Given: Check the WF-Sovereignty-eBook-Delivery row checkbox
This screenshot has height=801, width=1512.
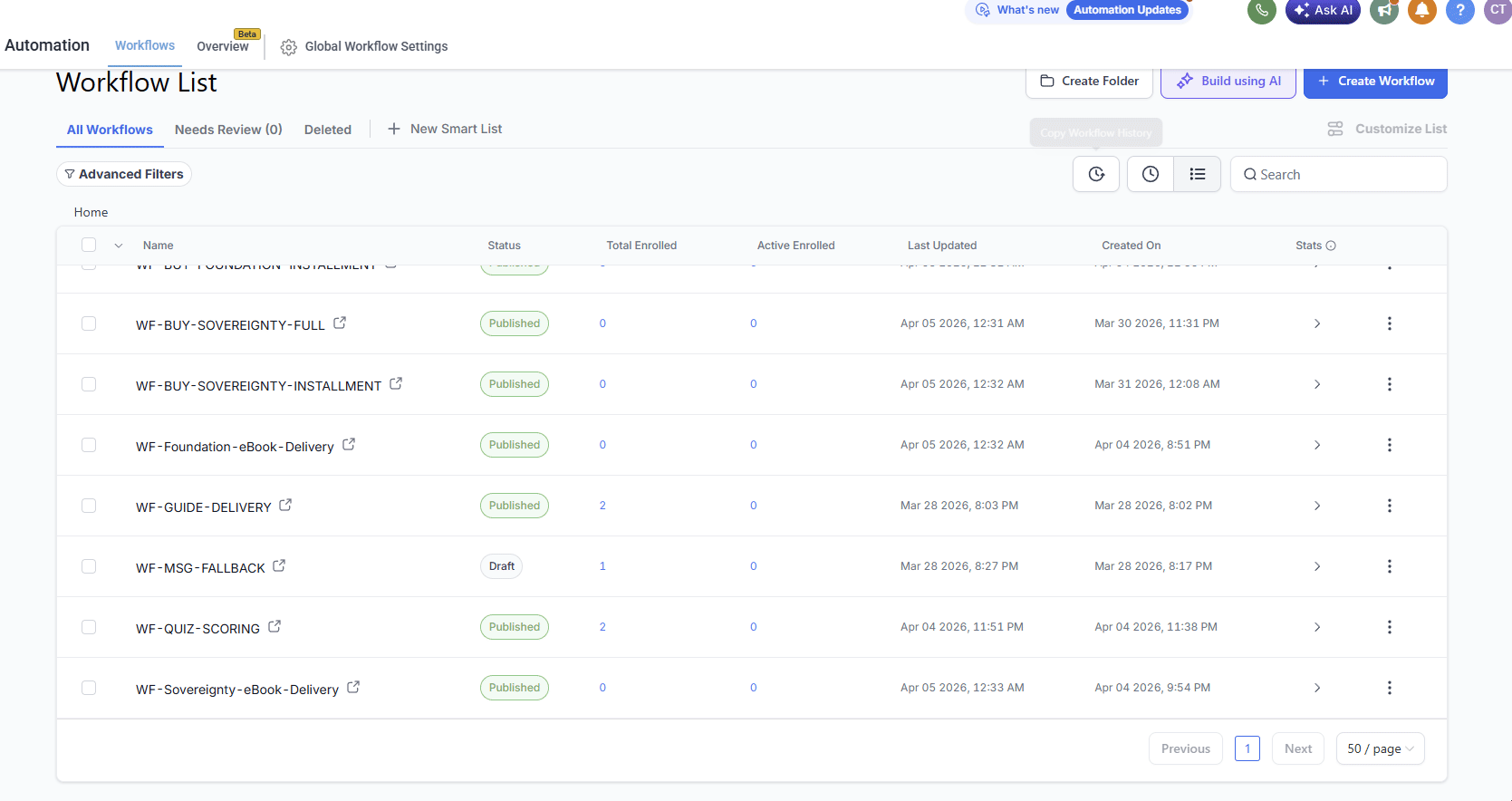Looking at the screenshot, I should [89, 688].
